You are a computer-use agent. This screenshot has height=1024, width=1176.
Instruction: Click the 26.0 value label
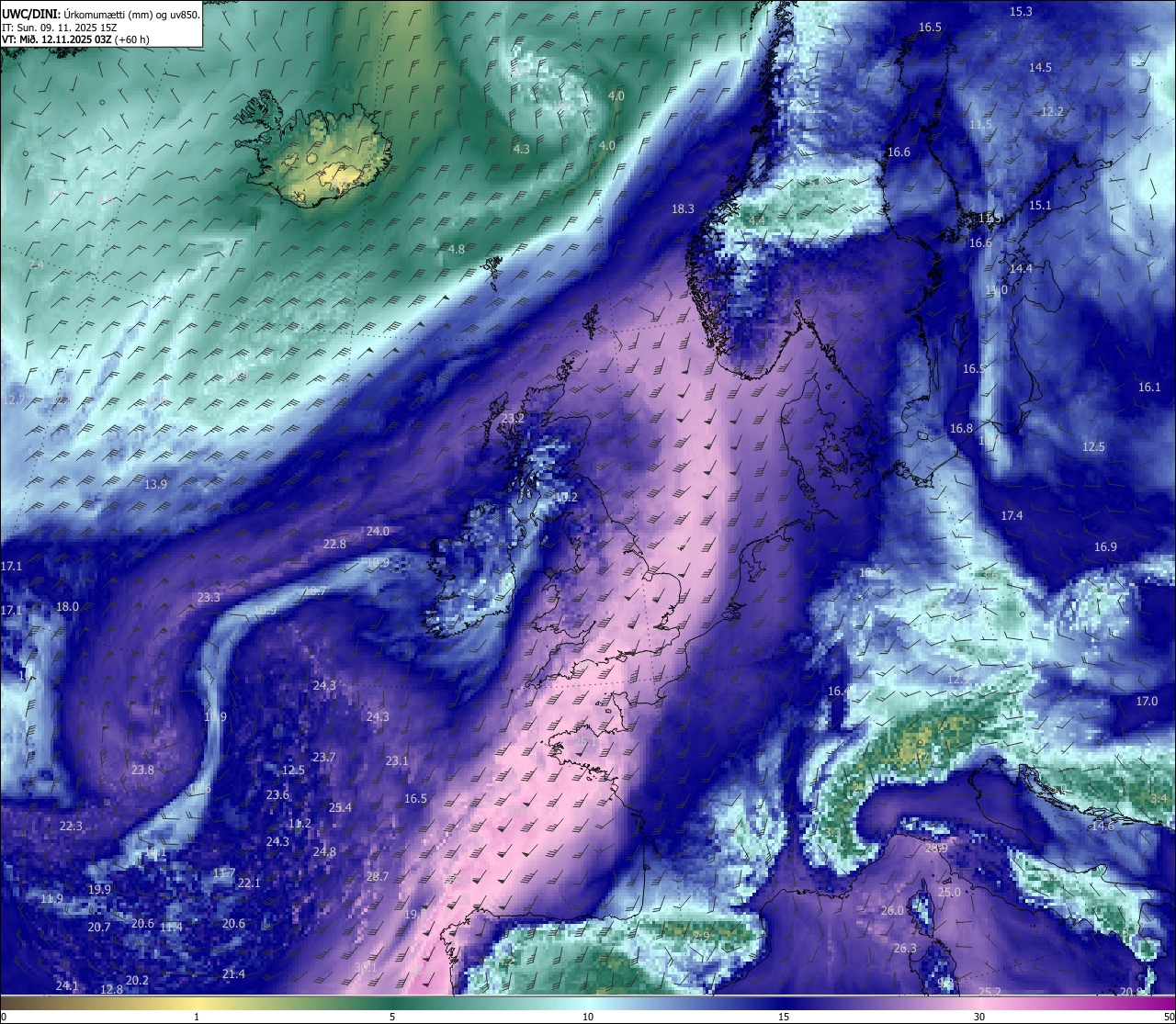[892, 911]
